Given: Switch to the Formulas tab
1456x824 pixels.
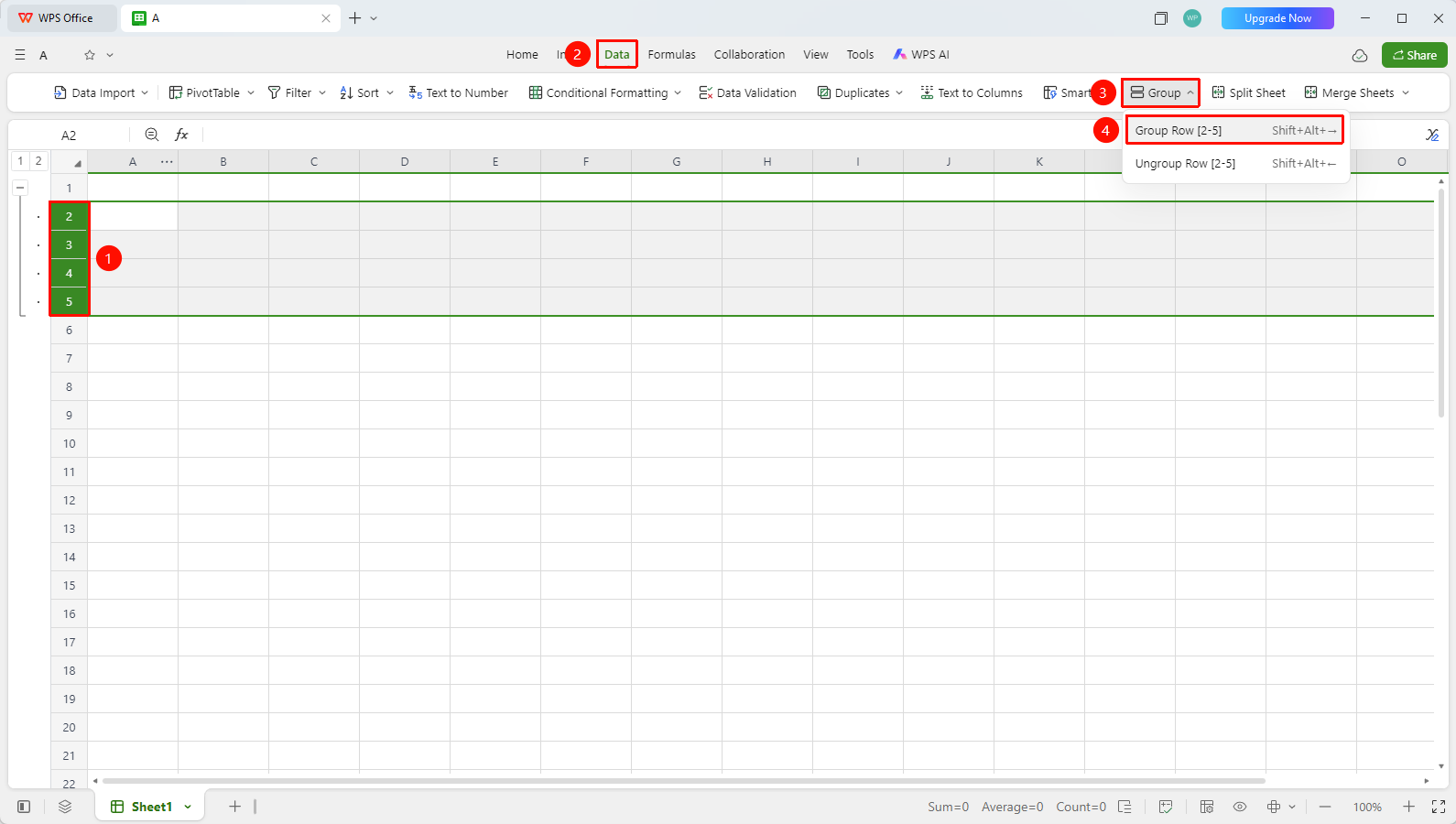Looking at the screenshot, I should pyautogui.click(x=671, y=55).
